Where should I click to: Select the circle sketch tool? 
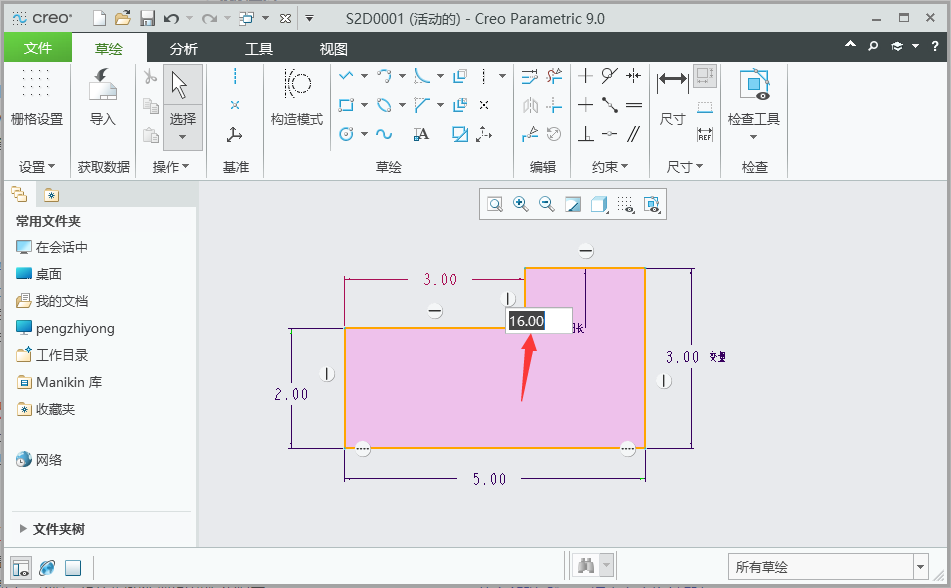(x=346, y=134)
